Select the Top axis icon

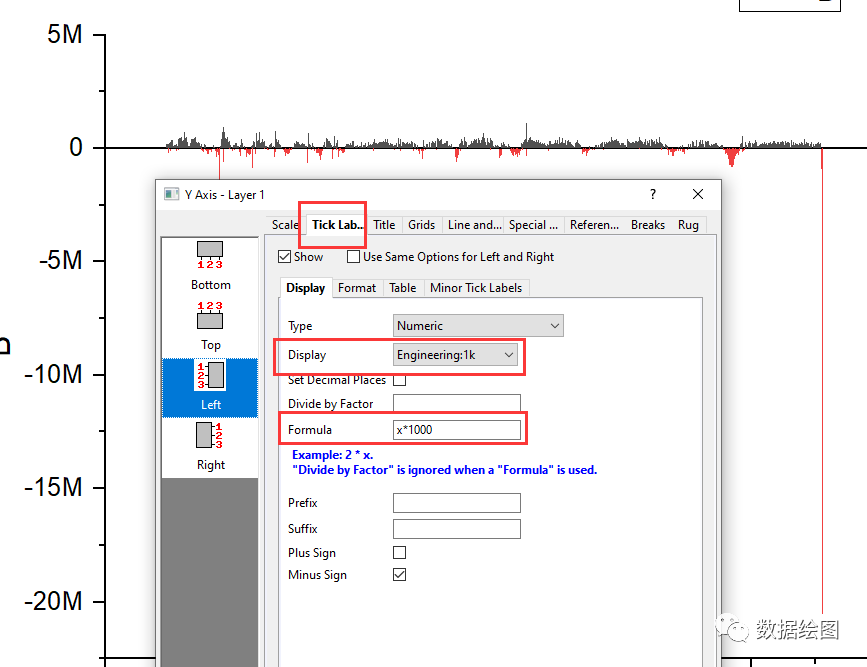[210, 315]
